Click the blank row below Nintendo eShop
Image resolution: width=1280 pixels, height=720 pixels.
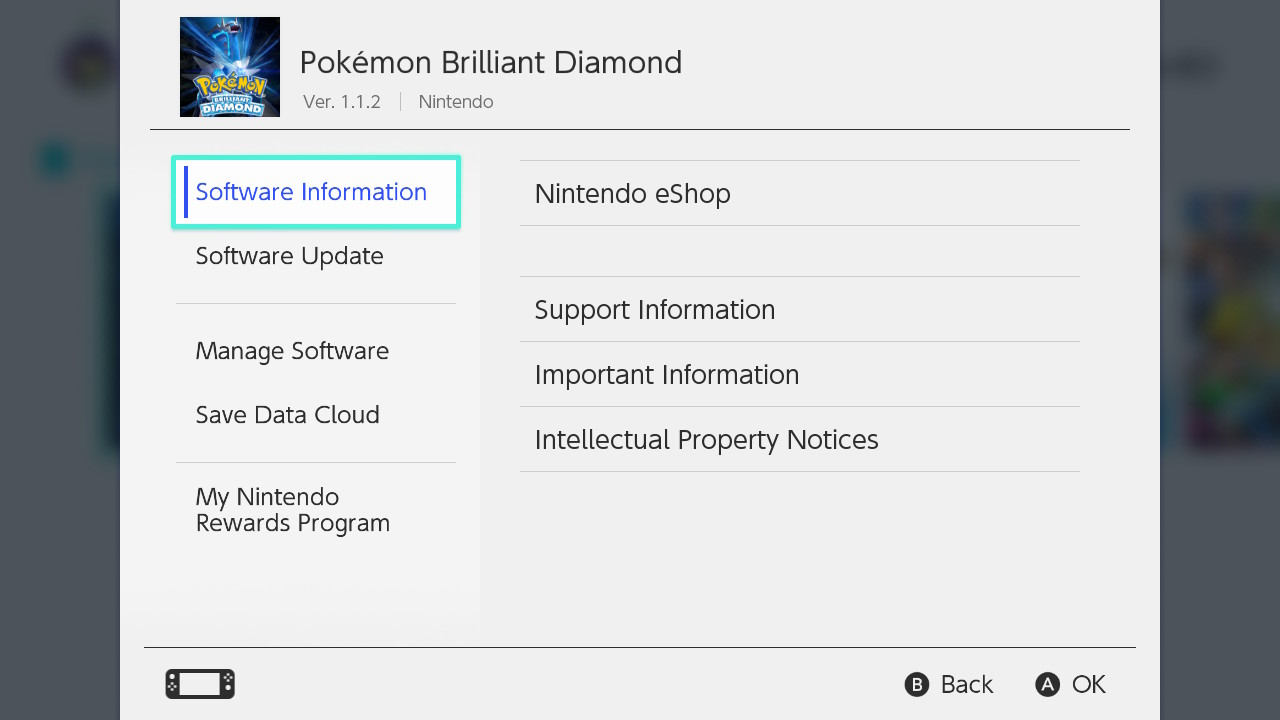(800, 251)
